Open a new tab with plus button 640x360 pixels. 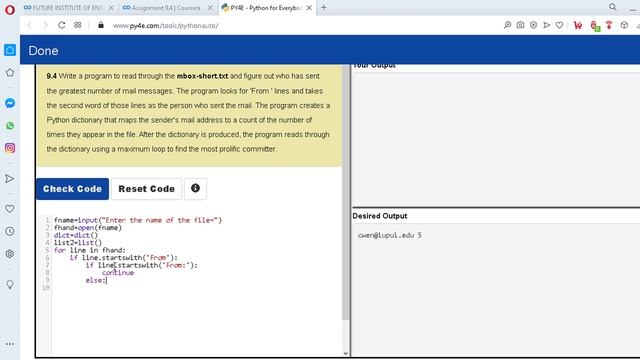click(x=324, y=7)
